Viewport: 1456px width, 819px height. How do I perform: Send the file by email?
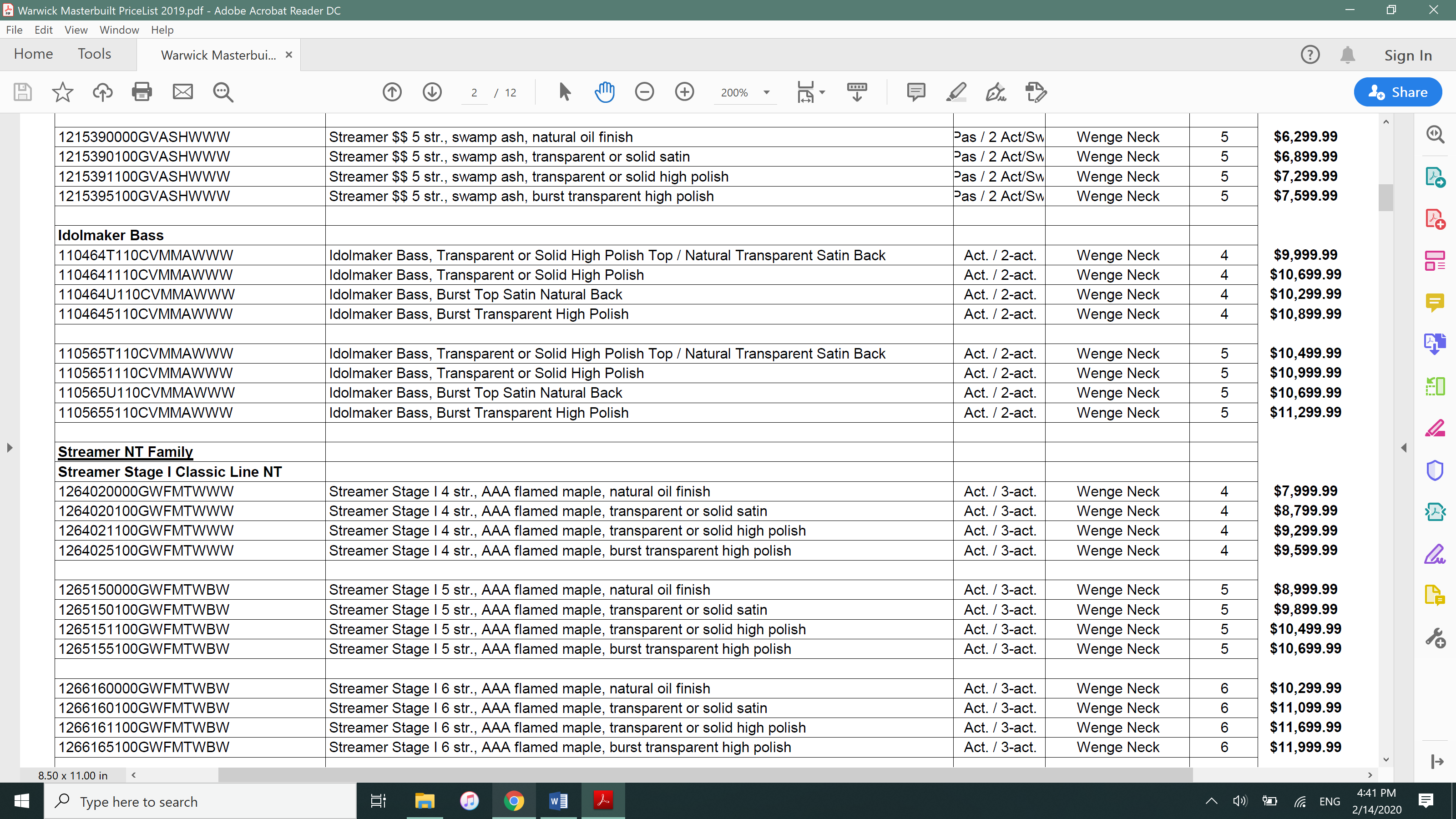182,91
